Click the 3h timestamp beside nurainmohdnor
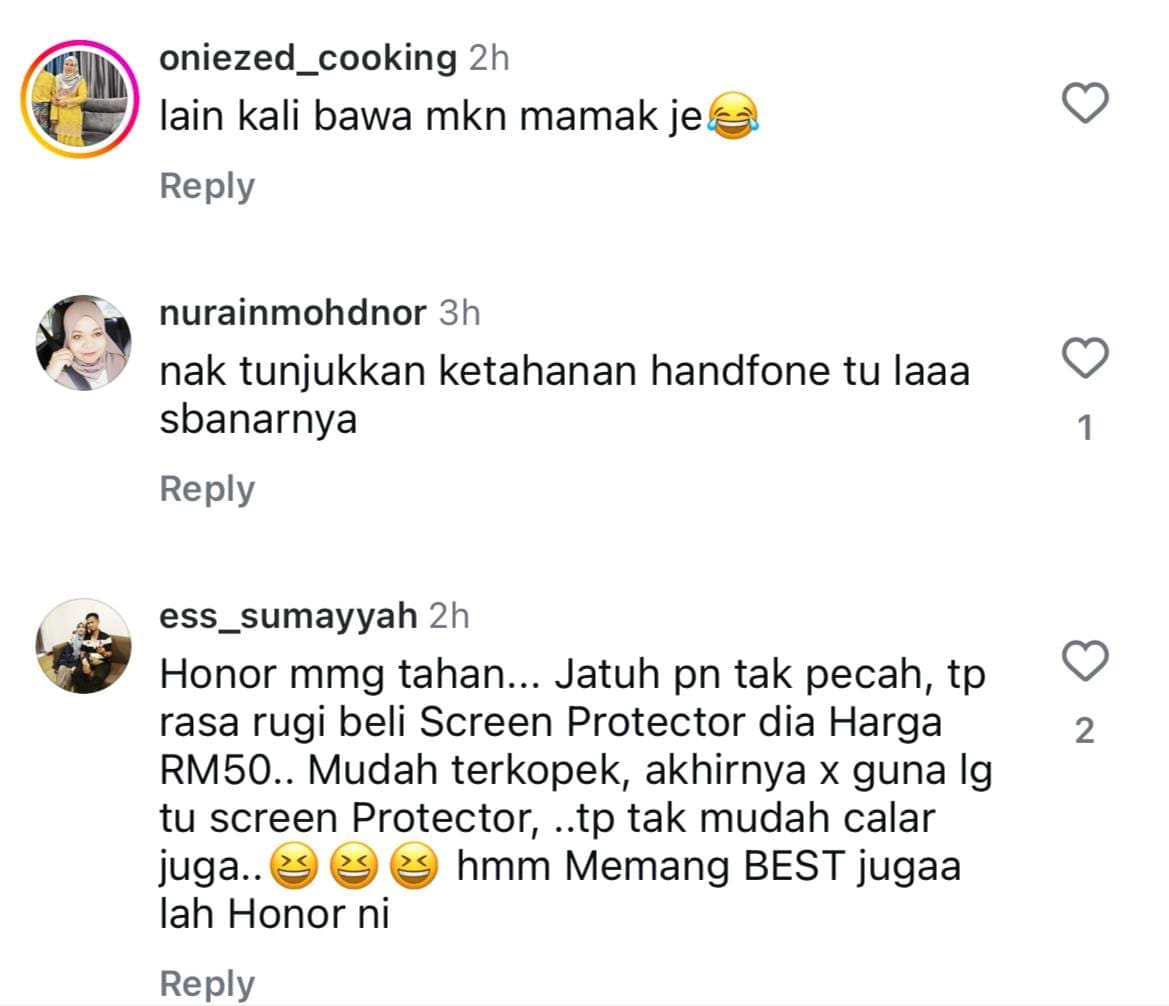The image size is (1169, 1006). tap(459, 313)
